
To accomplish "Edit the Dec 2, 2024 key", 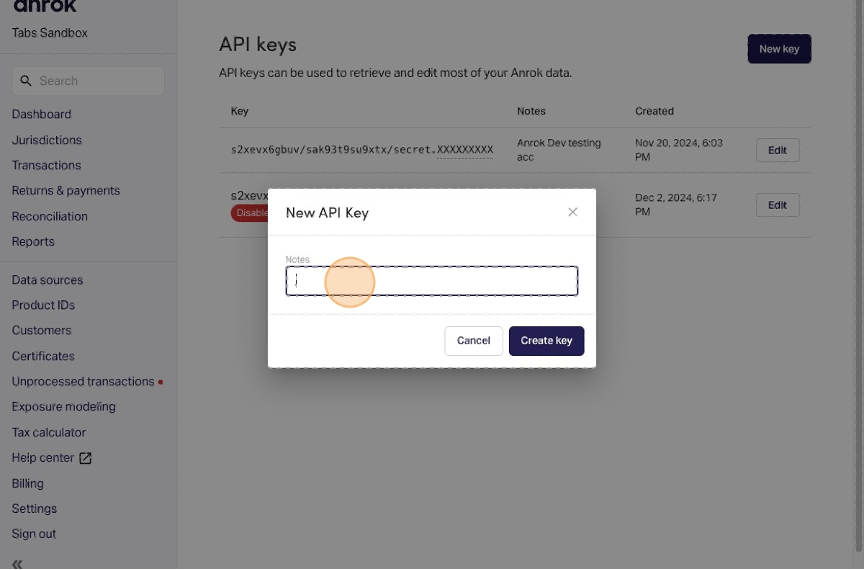I will 777,205.
